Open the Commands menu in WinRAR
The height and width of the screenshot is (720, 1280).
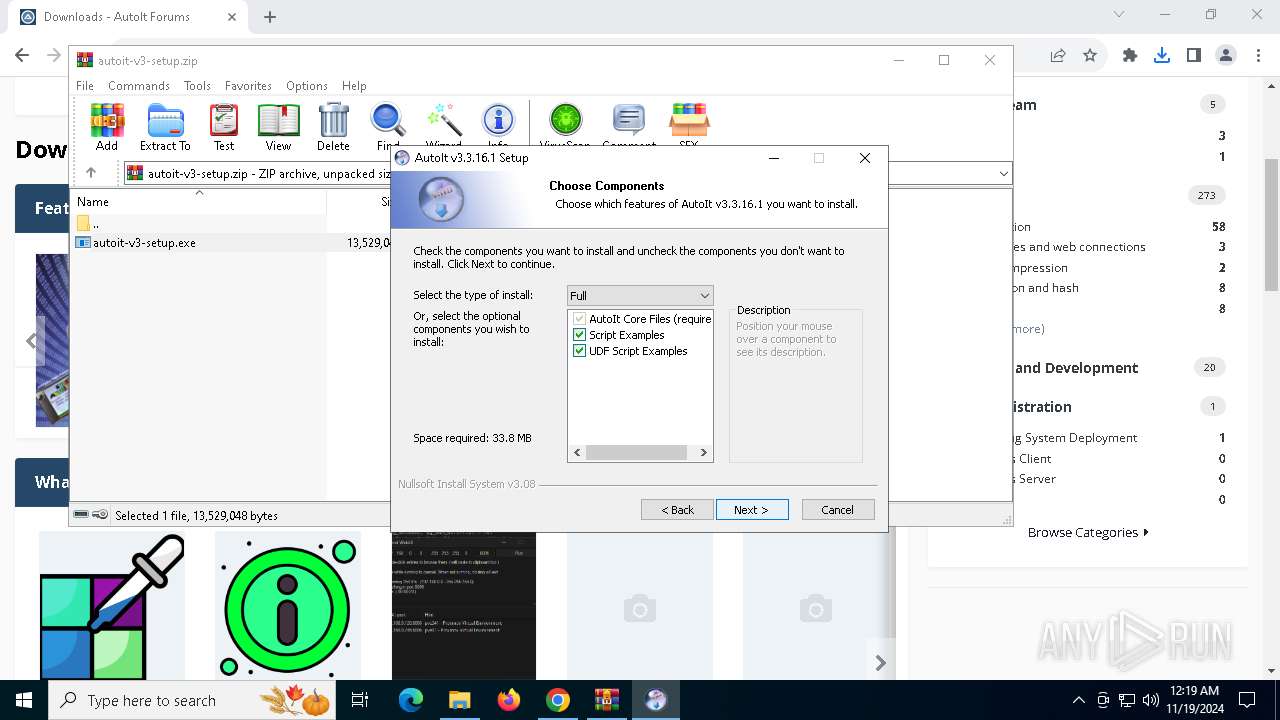pos(139,86)
